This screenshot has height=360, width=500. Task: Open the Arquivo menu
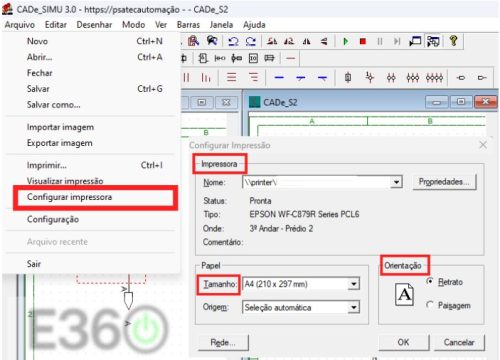tap(20, 25)
